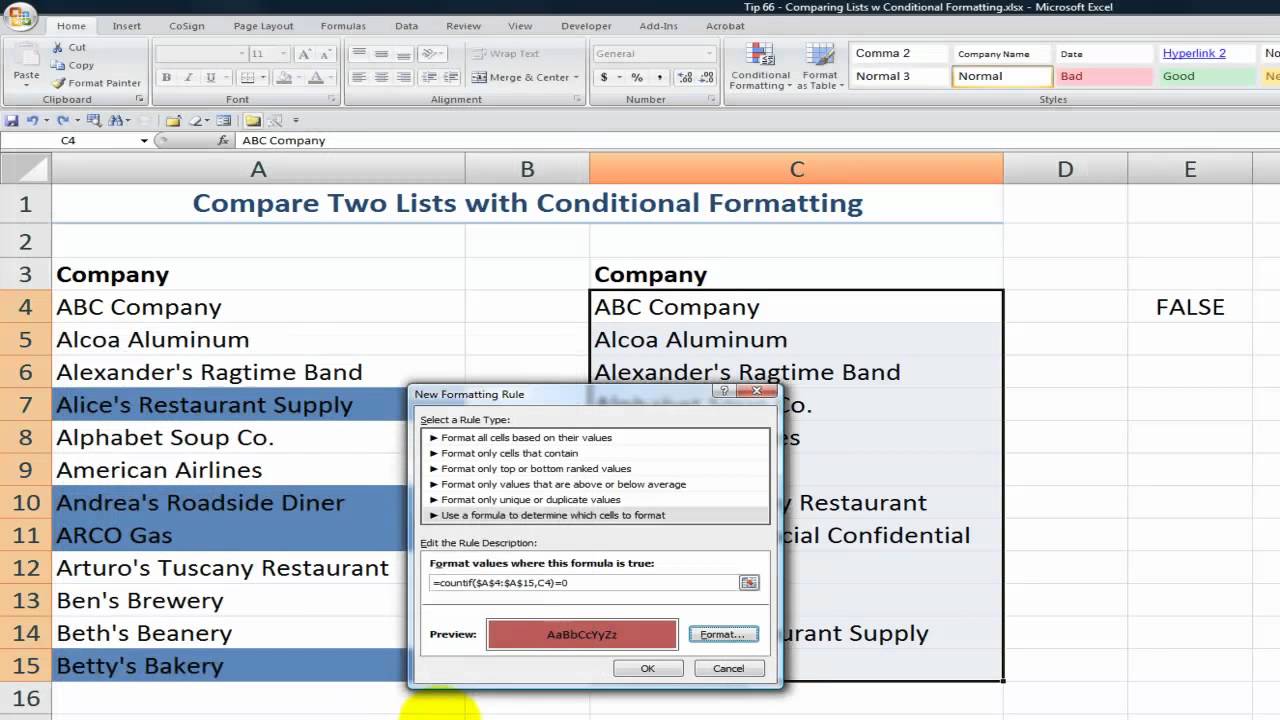
Task: Toggle Italic formatting
Action: [x=188, y=77]
